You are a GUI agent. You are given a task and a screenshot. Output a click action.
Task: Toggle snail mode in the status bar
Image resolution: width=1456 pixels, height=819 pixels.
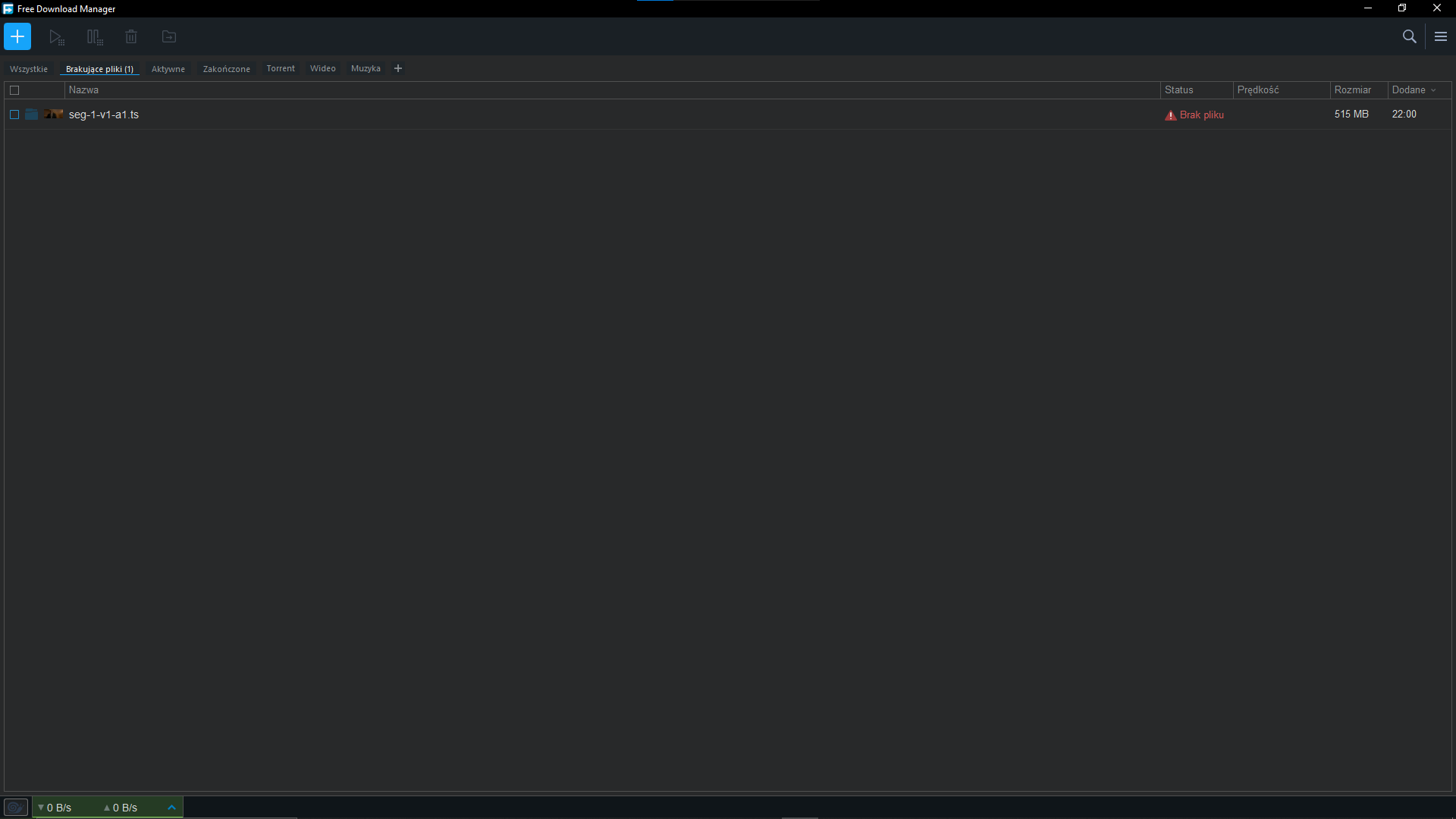point(15,808)
